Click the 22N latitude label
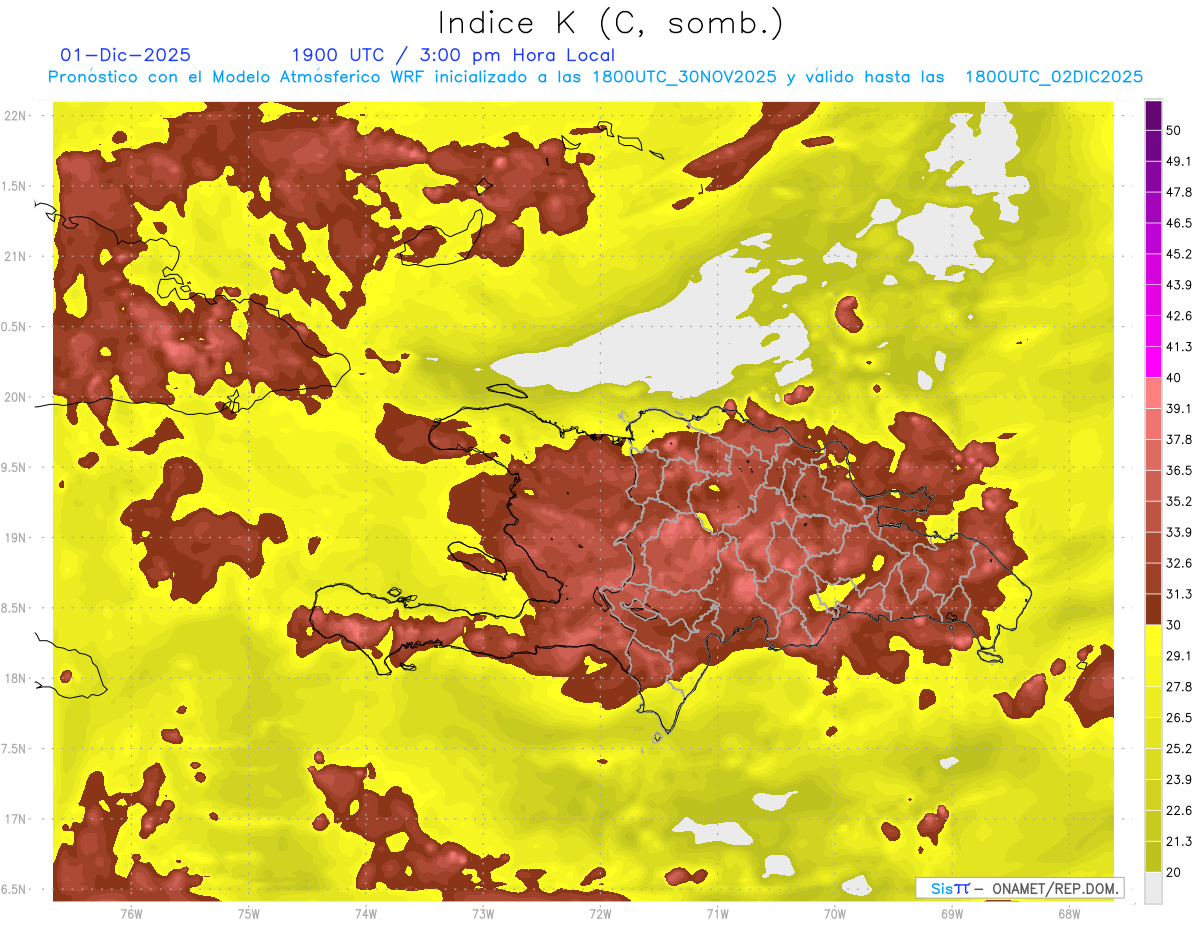 click(x=16, y=116)
